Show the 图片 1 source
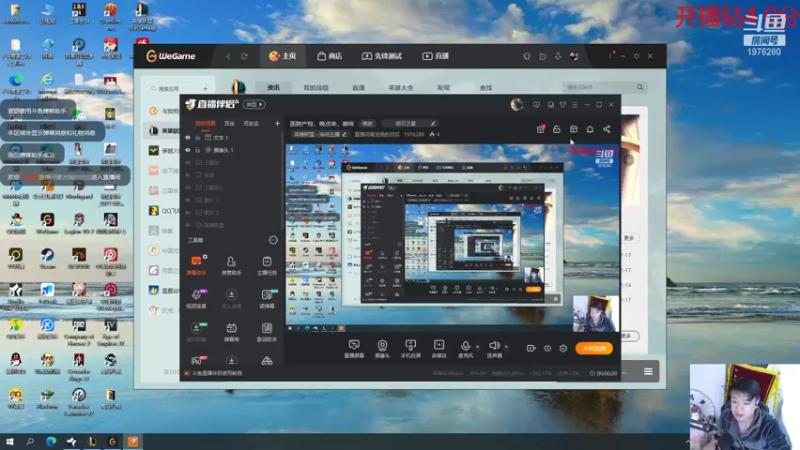800x450 pixels. point(188,200)
